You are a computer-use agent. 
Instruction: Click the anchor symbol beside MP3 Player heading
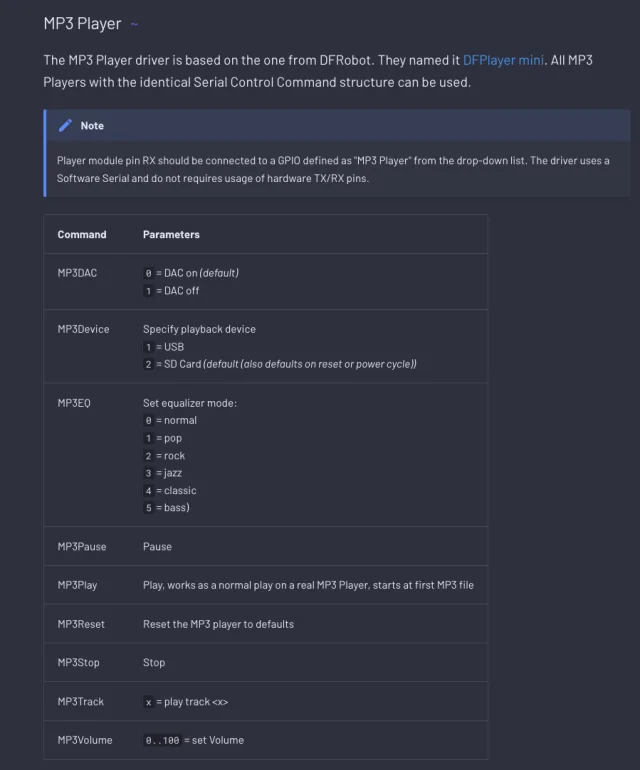tap(135, 24)
